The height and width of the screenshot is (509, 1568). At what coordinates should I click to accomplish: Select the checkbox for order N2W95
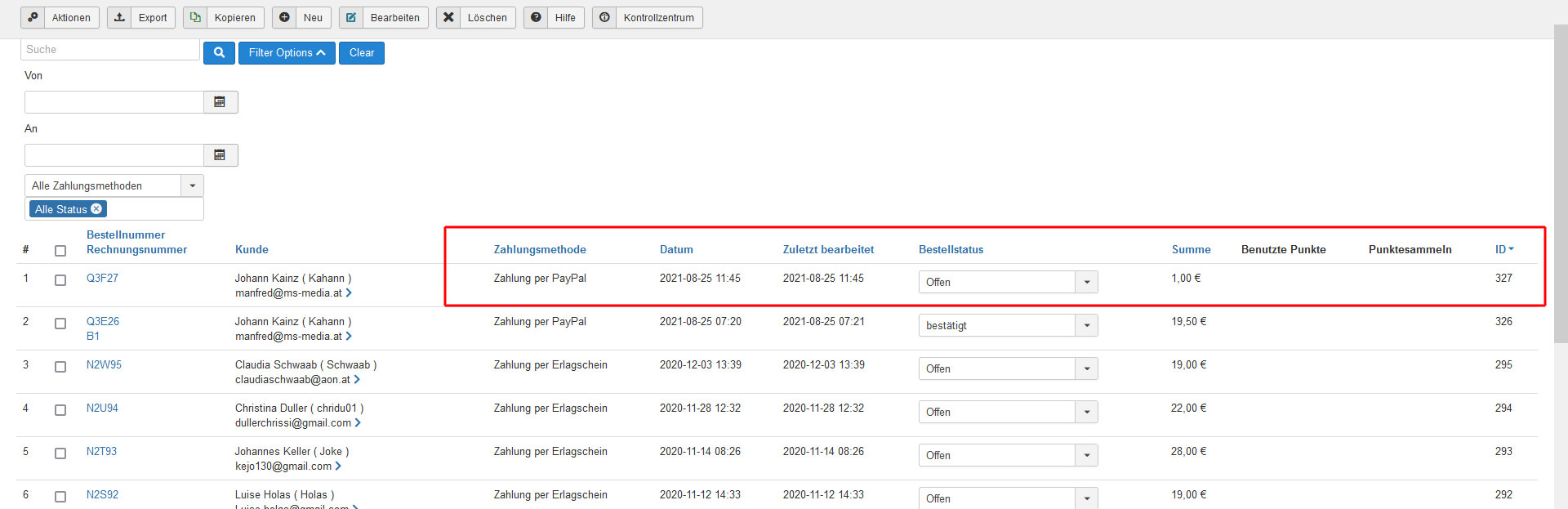pyautogui.click(x=60, y=367)
